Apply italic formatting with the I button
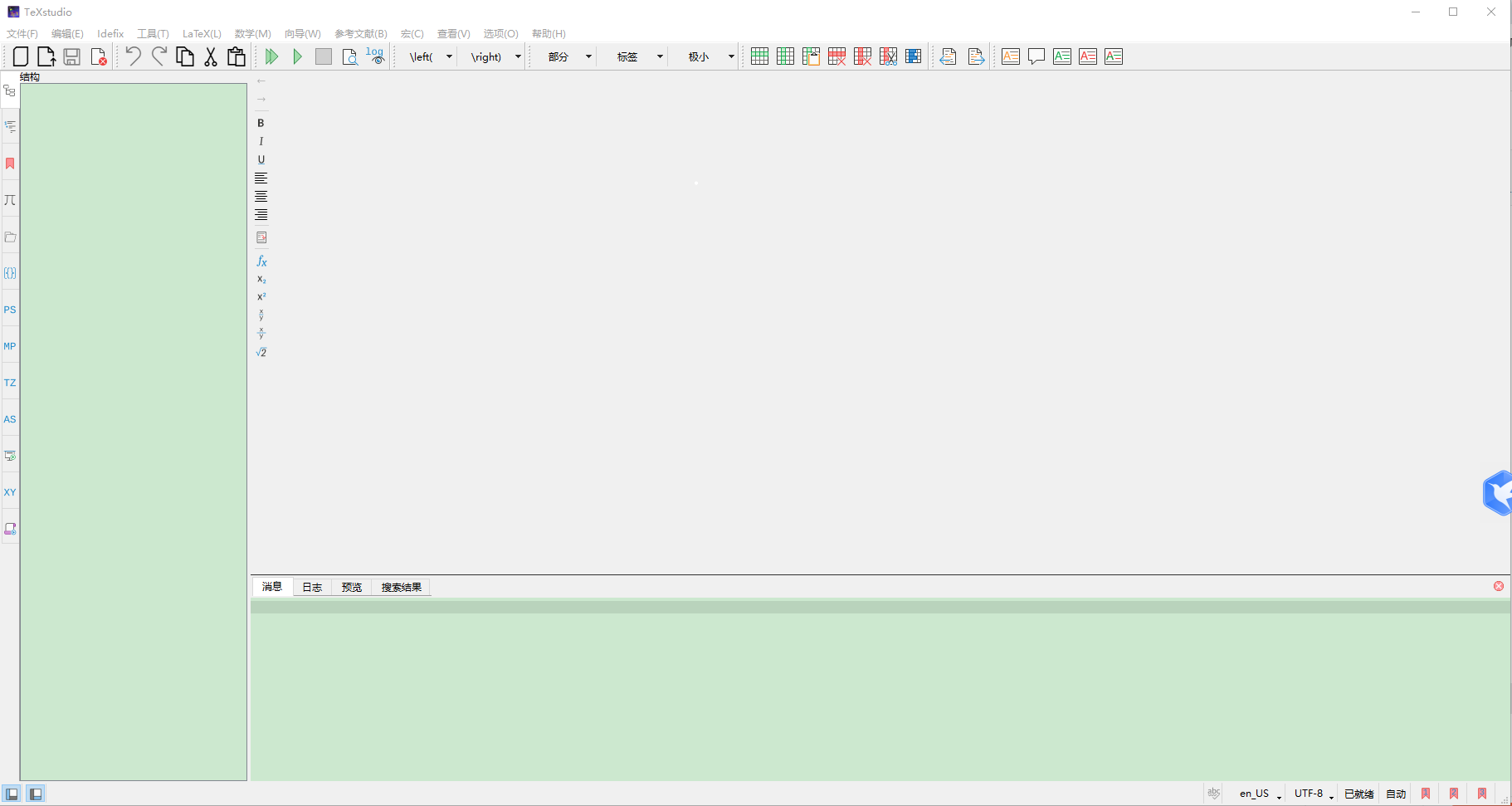The width and height of the screenshot is (1512, 806). (261, 141)
